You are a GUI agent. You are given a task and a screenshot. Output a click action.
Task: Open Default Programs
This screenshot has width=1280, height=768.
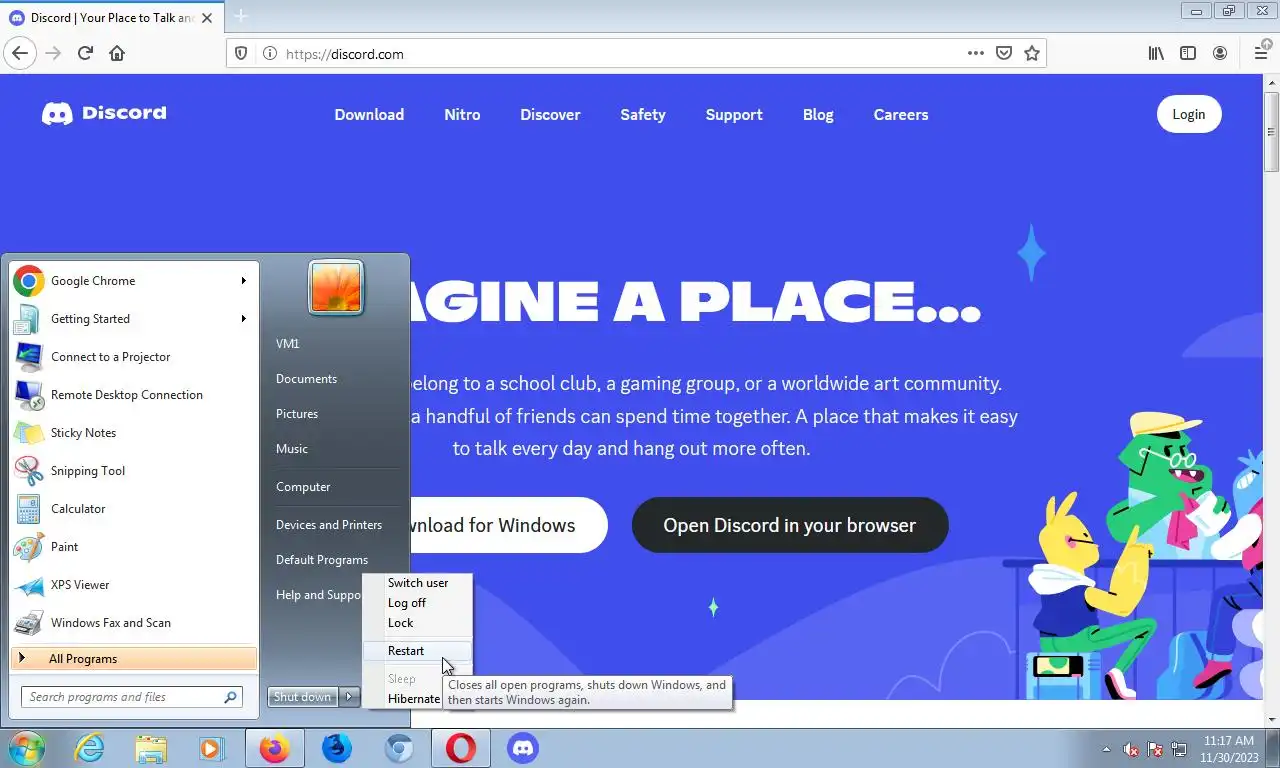coord(322,560)
